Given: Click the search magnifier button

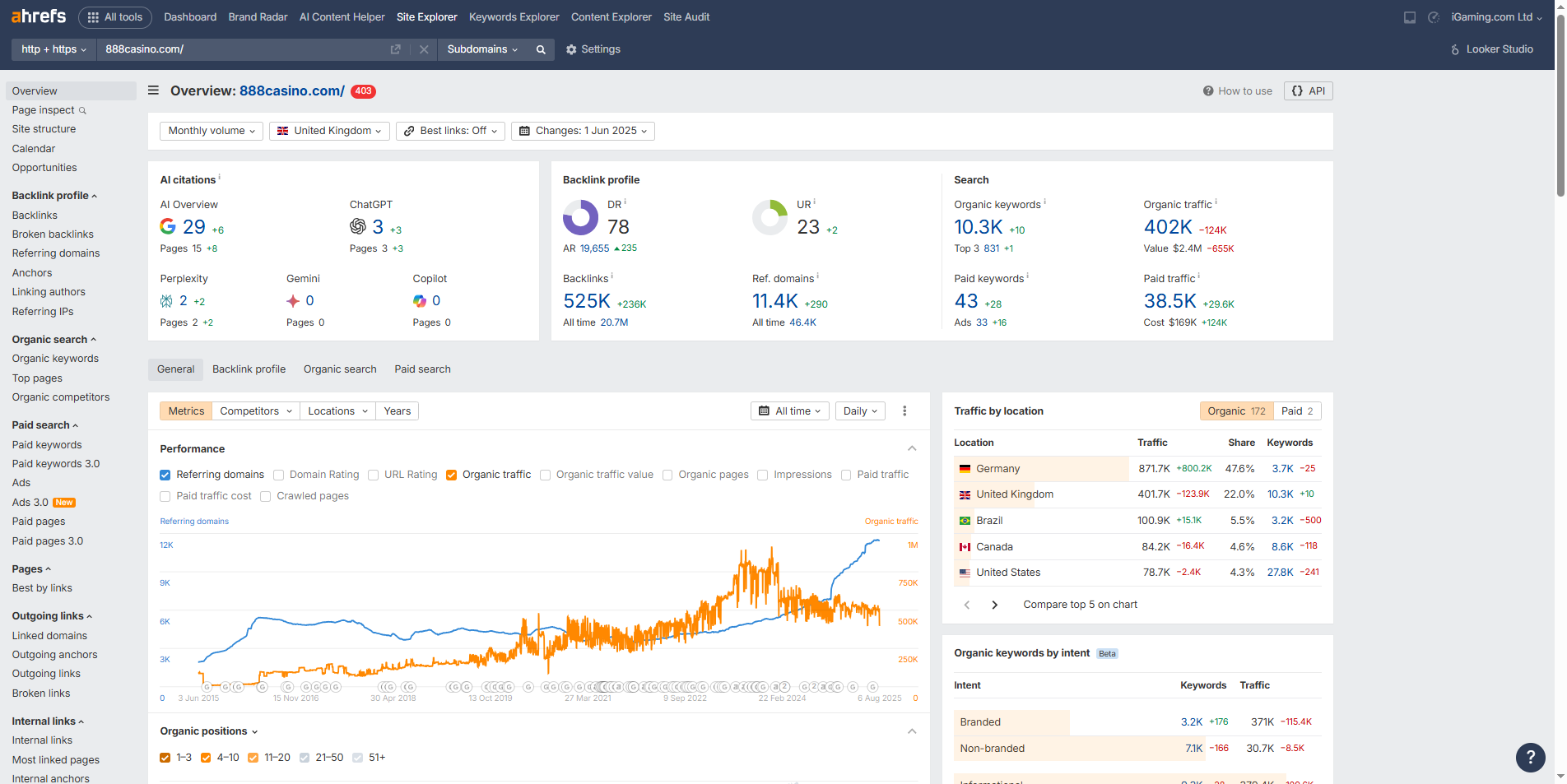Looking at the screenshot, I should pos(541,49).
